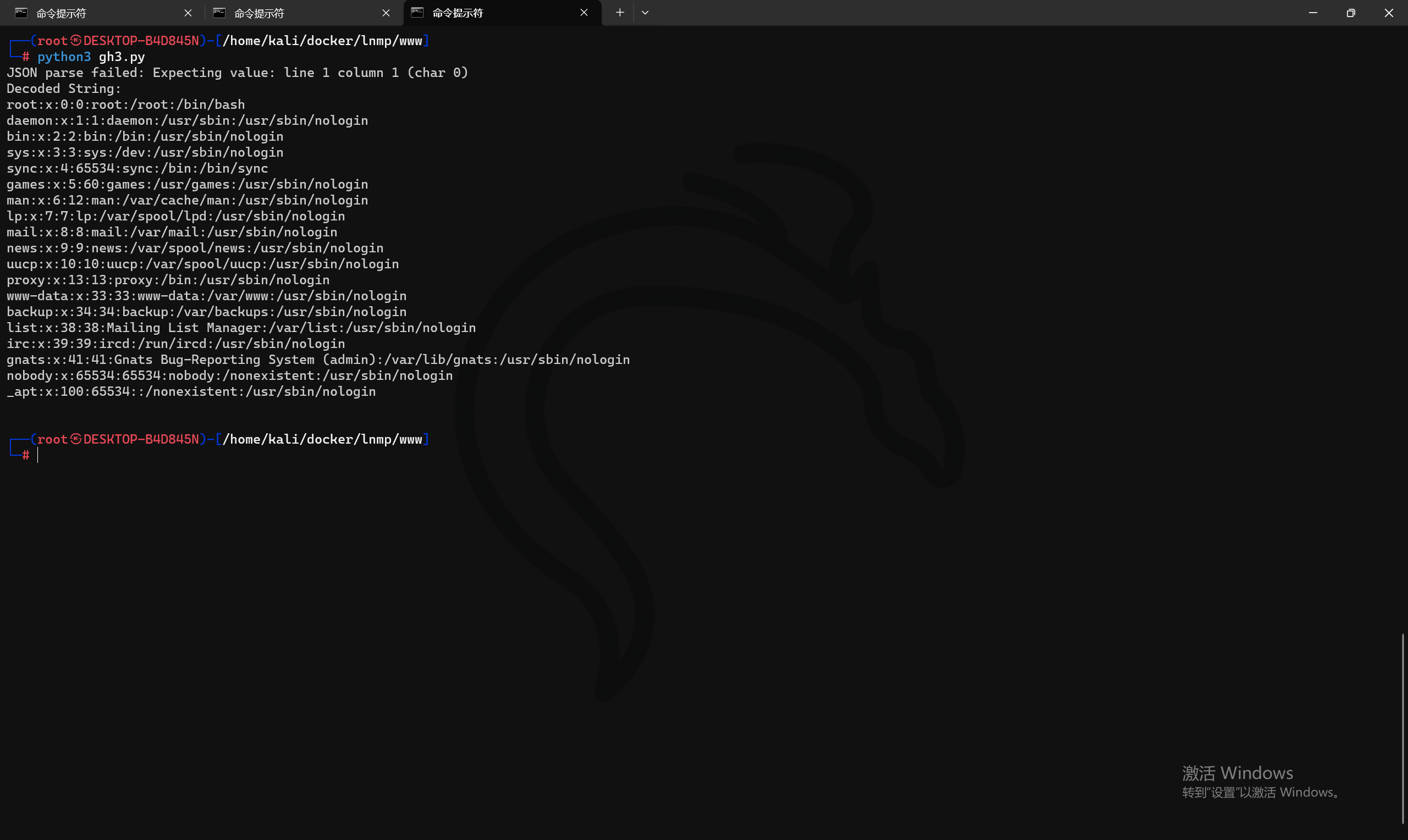
Task: Click the 'JSON parse failed' error line
Action: click(237, 73)
